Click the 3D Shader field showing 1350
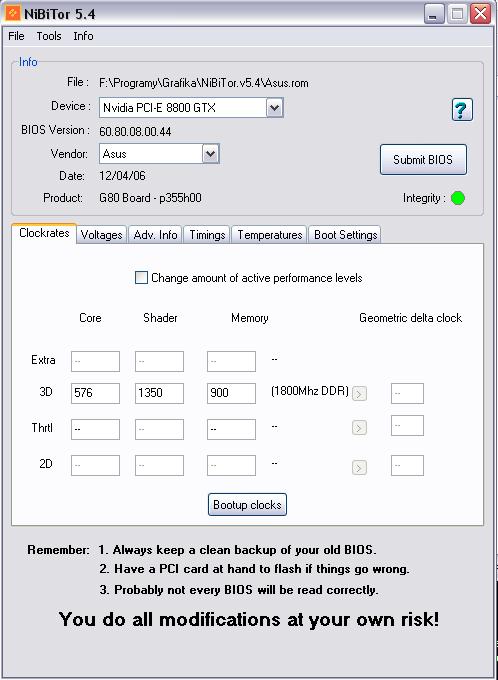This screenshot has height=680, width=498. point(159,393)
